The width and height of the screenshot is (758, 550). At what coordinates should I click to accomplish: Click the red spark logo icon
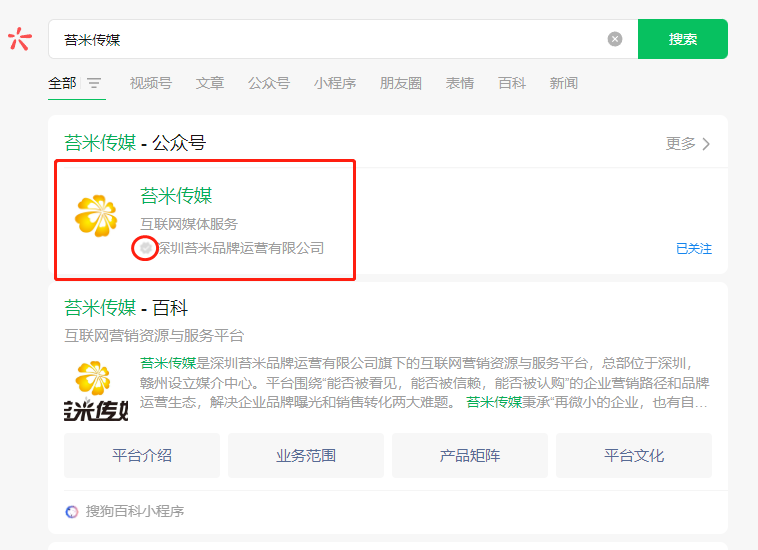20,39
